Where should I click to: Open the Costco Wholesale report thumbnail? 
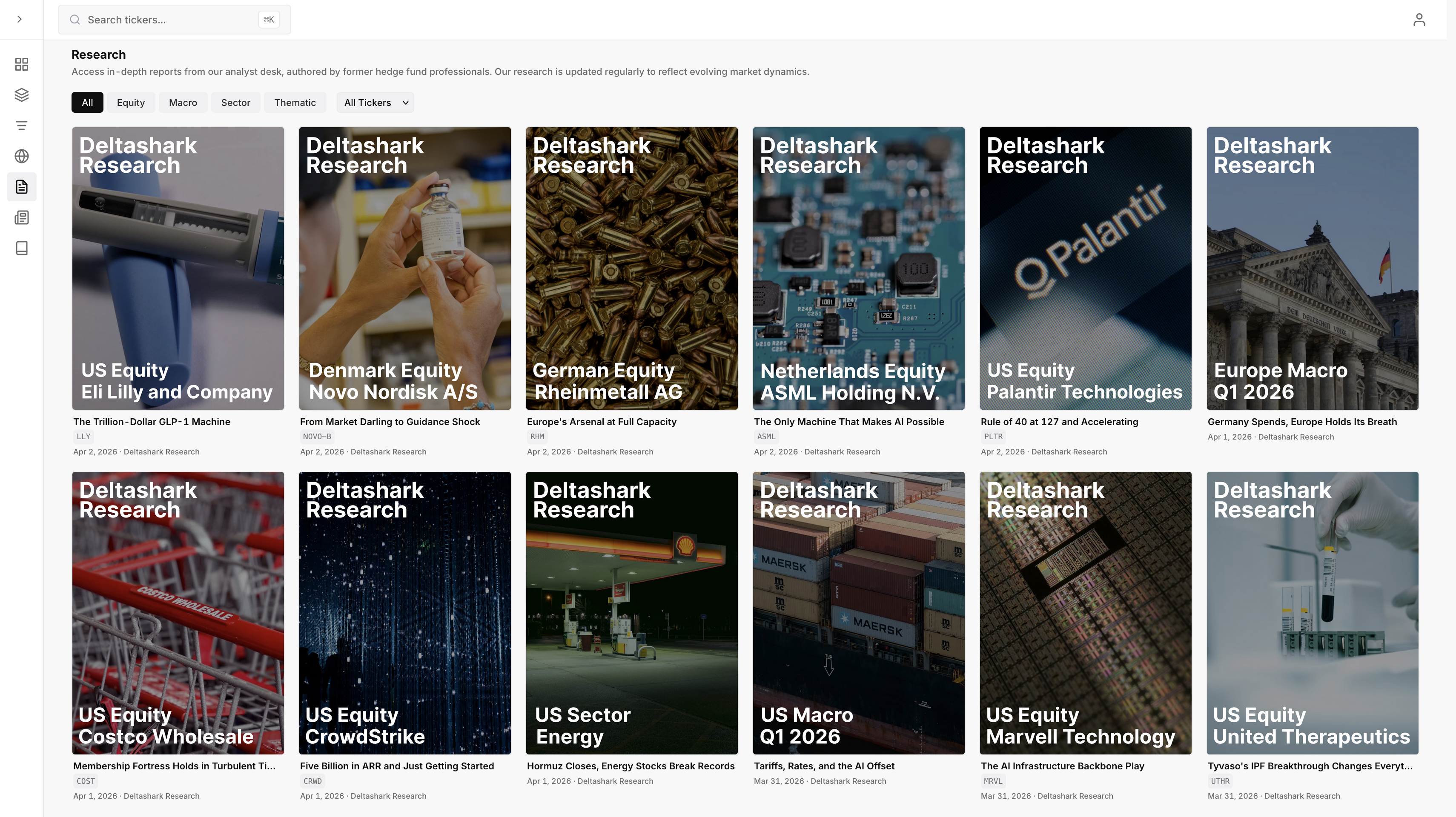[178, 613]
